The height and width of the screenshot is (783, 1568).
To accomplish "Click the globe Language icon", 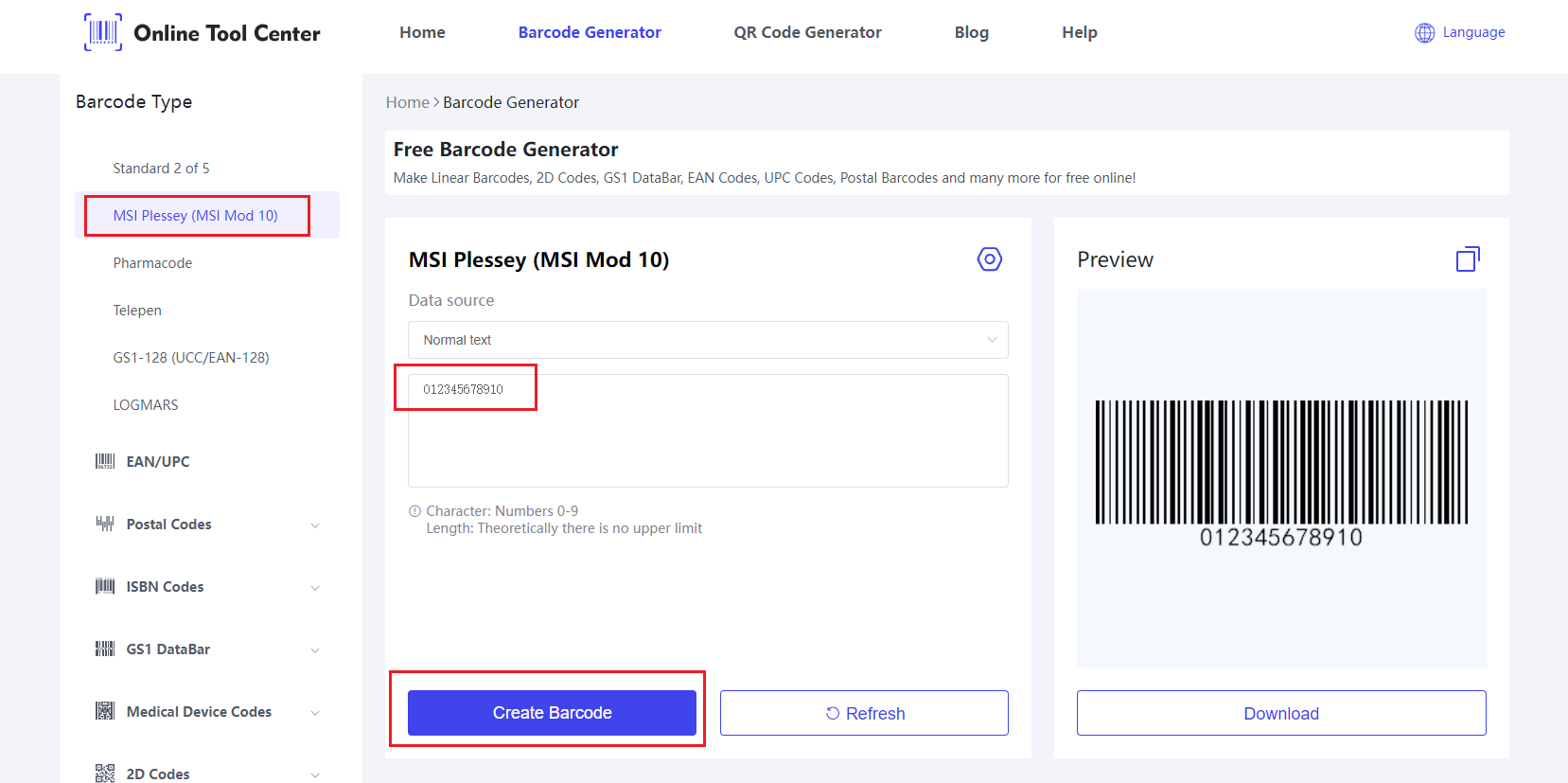I will pos(1424,33).
